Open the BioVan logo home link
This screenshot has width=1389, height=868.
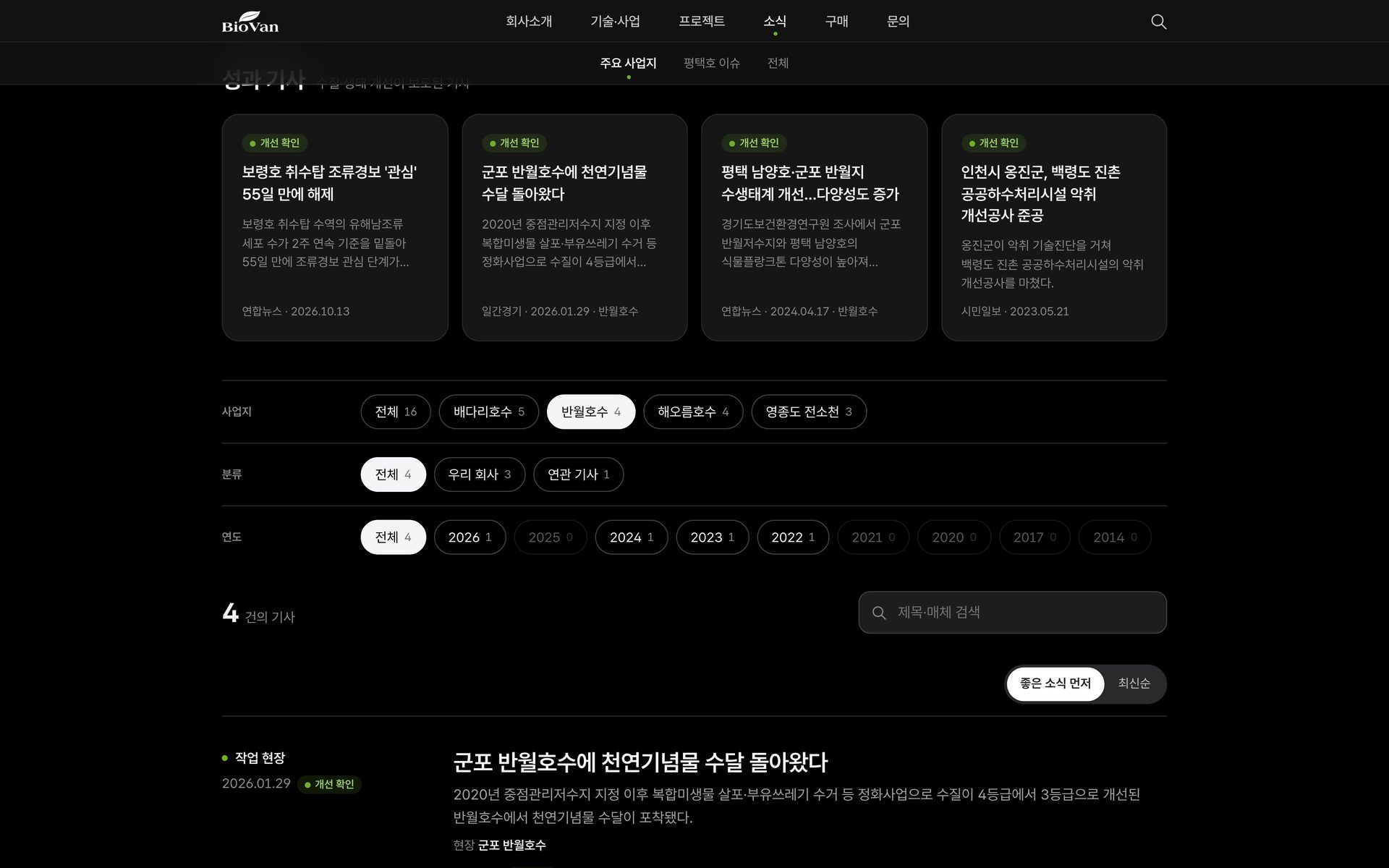(x=250, y=22)
